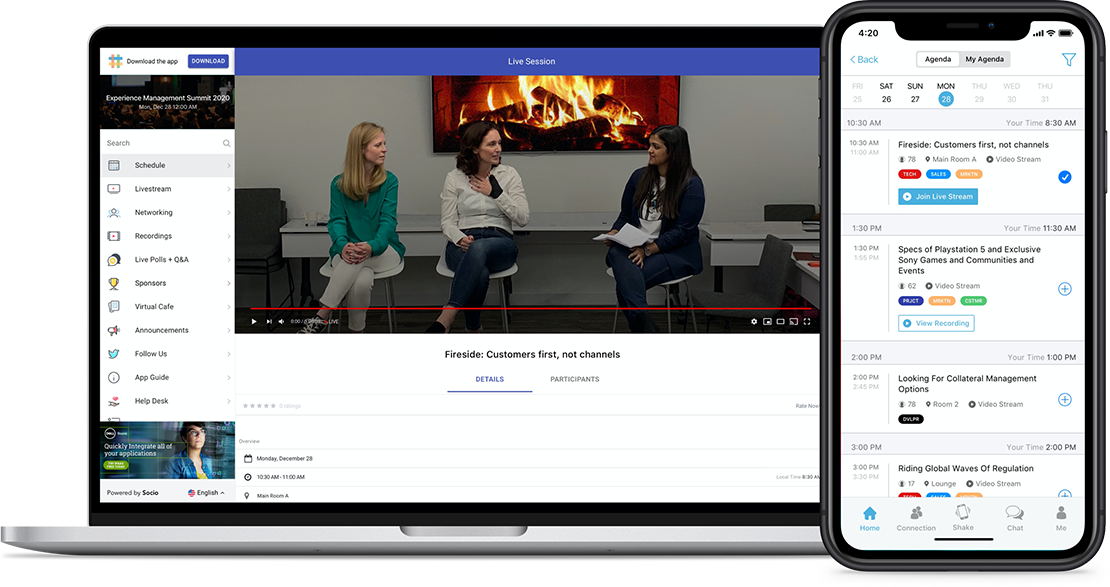Tap the green CSTMR tag

[973, 301]
